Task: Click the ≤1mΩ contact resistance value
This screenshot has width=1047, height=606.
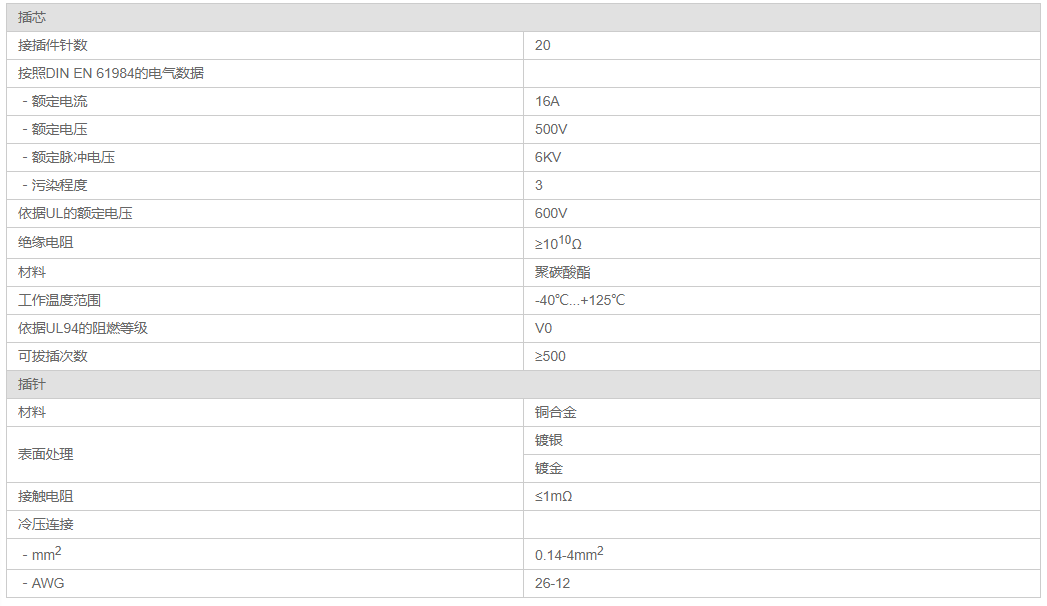Action: (553, 496)
